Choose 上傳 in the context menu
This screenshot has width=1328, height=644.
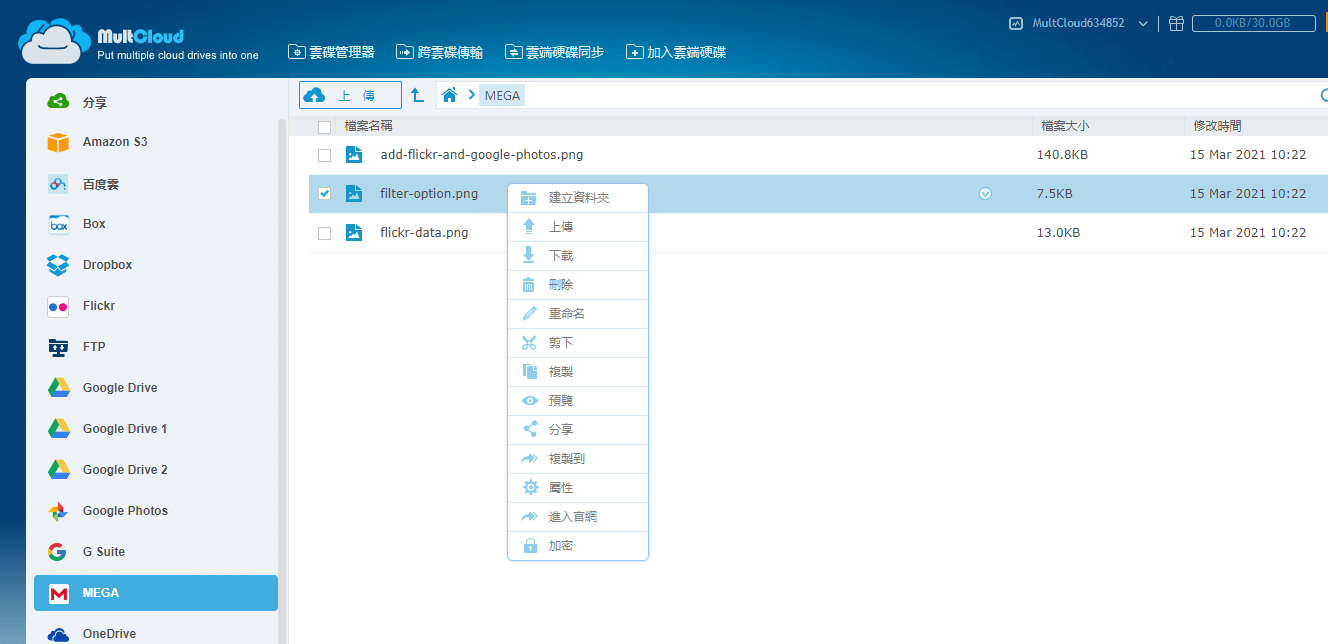point(578,227)
